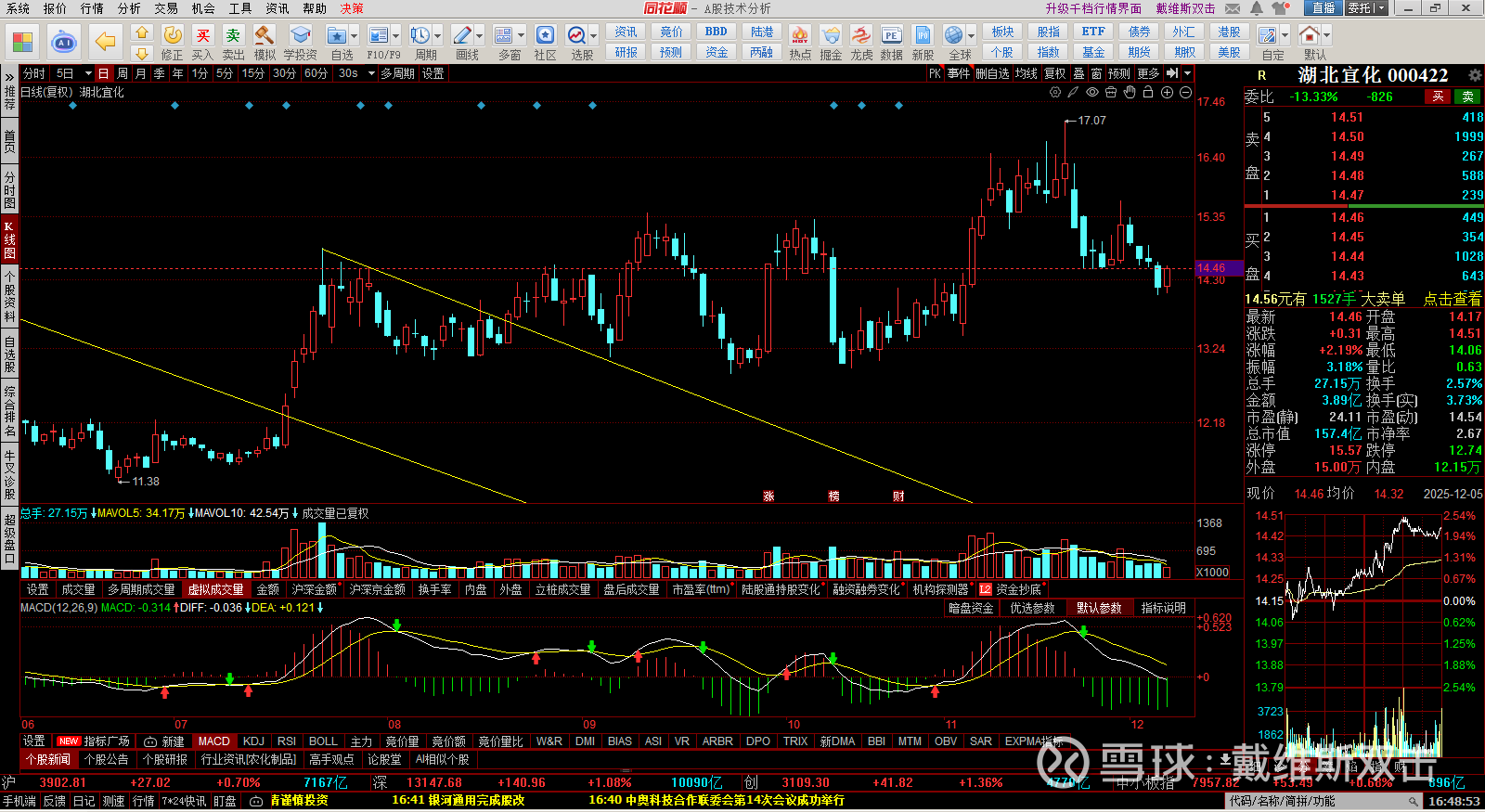Click the 点击查看 link
This screenshot has width=1485, height=812.
tap(1452, 299)
